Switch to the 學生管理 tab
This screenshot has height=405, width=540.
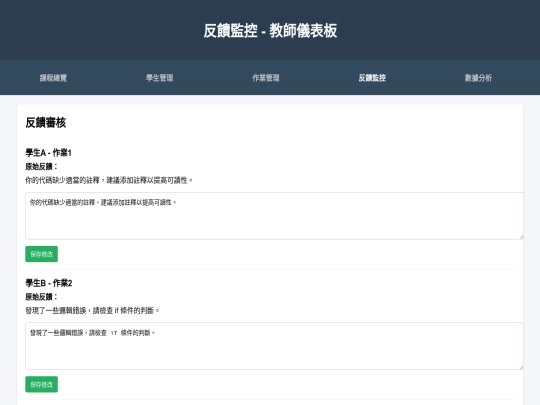(159, 78)
